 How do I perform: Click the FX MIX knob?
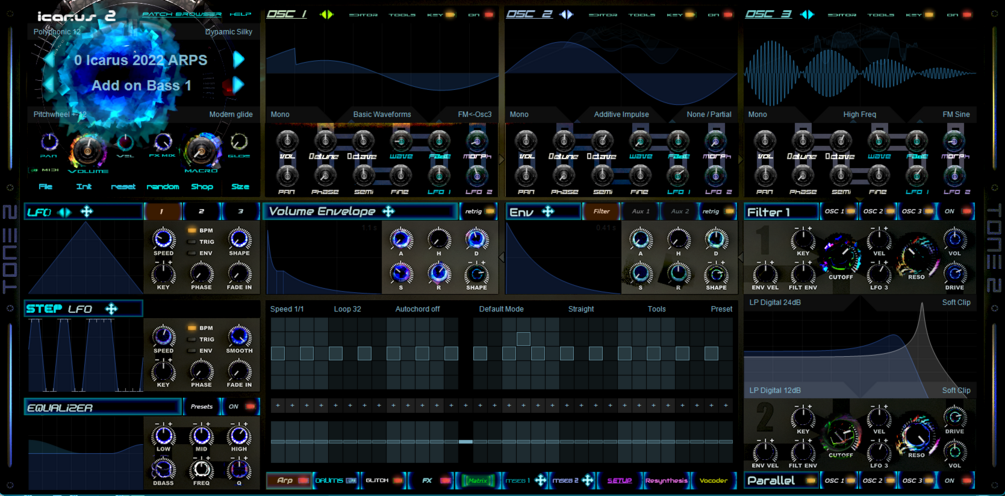pos(163,142)
